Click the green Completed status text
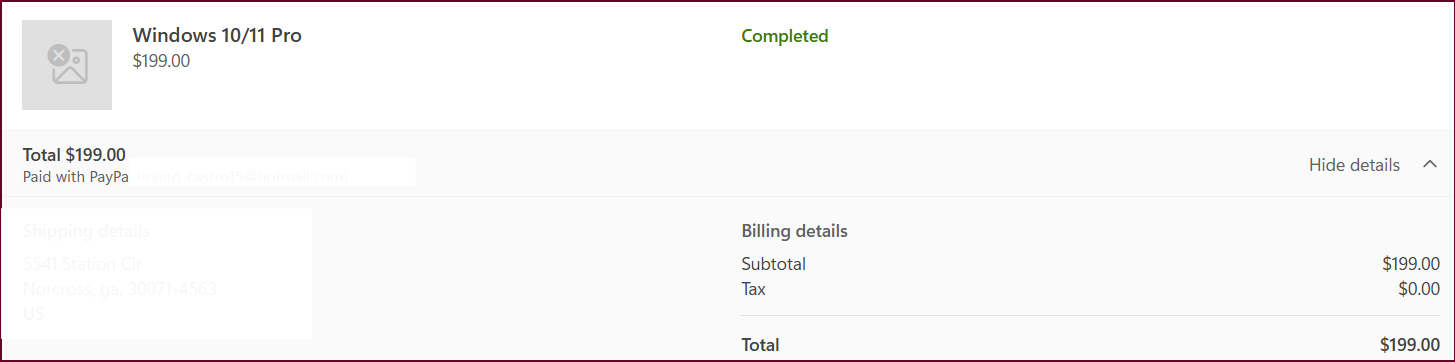1455x362 pixels. pyautogui.click(x=785, y=36)
